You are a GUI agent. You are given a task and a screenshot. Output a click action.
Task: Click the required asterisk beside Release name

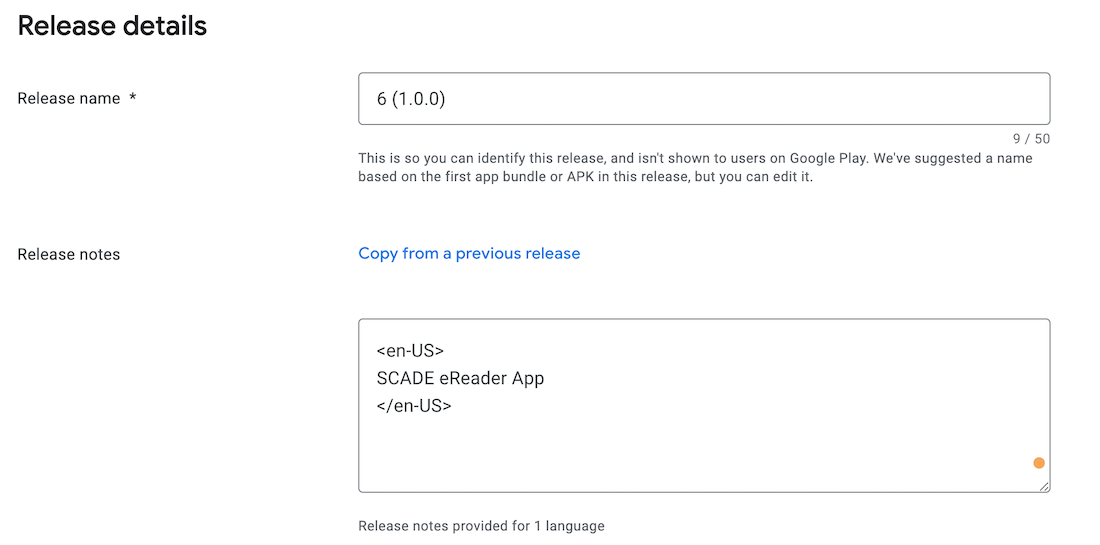tap(133, 99)
